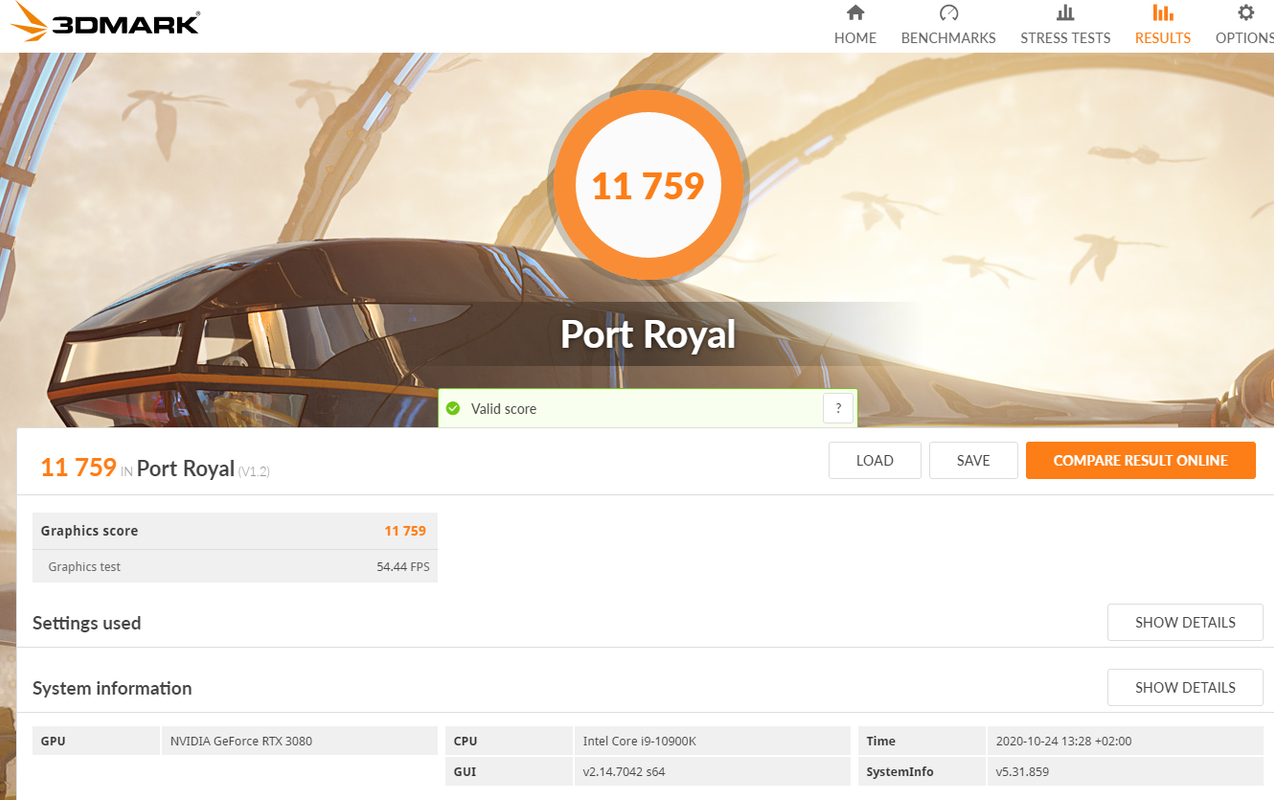Open the Home tab

855,25
